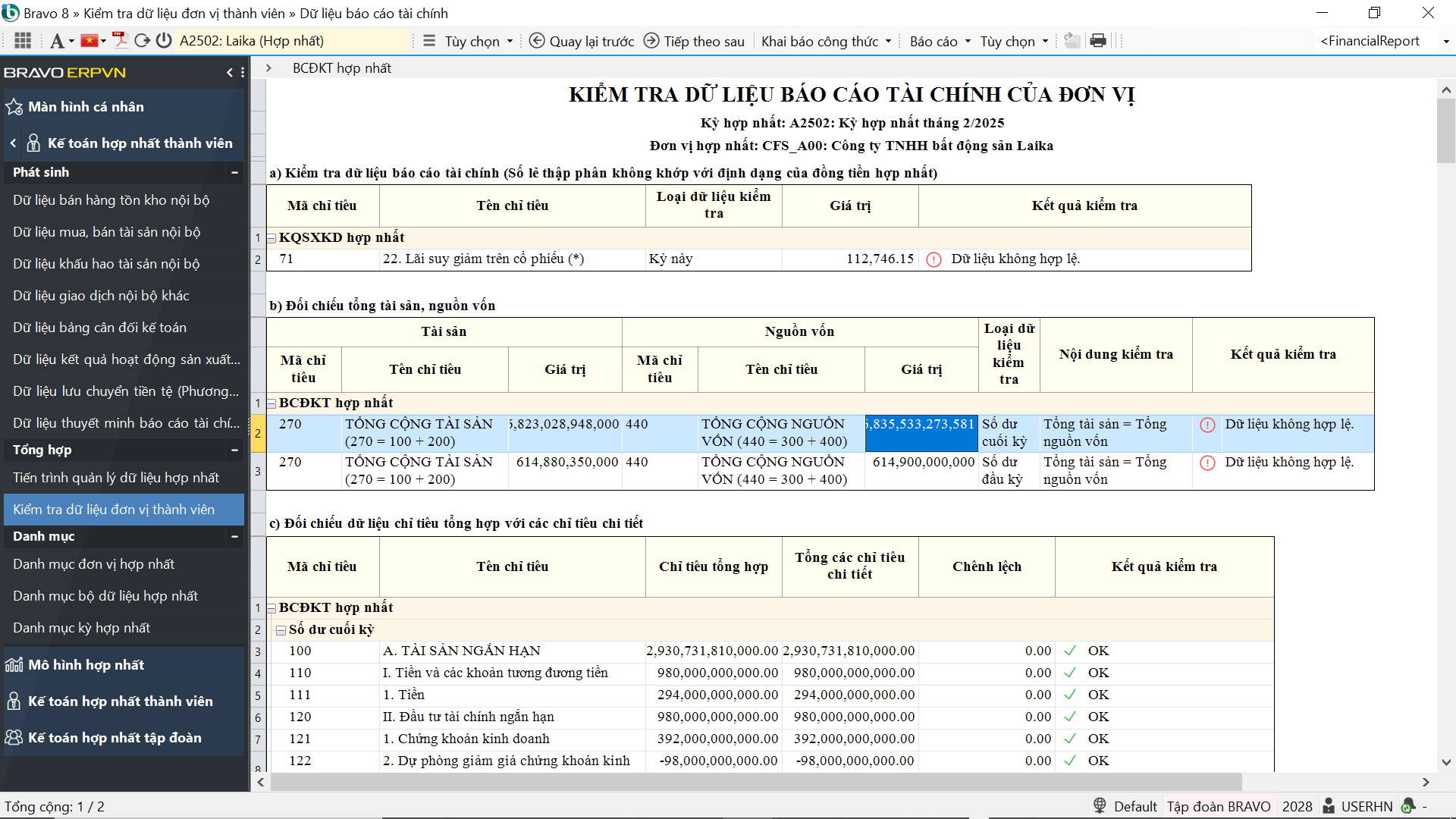
Task: Click the power/logout icon
Action: (164, 41)
